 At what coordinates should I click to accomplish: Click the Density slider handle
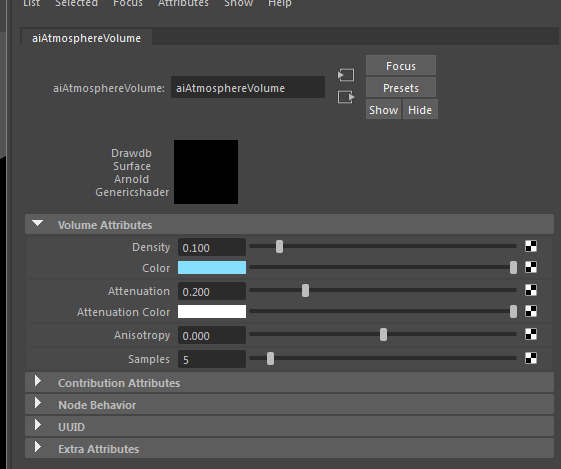pos(279,246)
